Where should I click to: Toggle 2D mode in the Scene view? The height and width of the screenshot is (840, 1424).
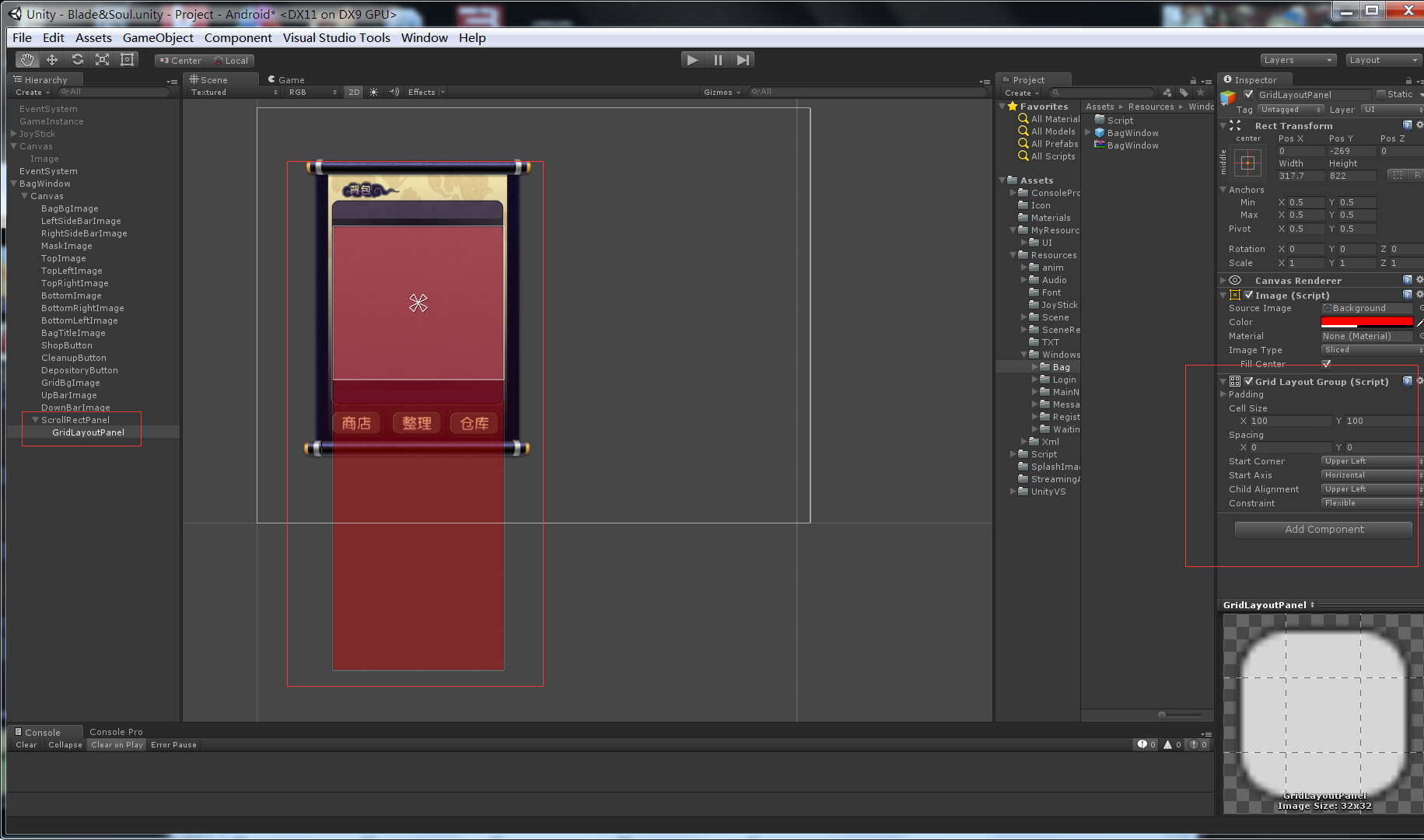(x=354, y=92)
